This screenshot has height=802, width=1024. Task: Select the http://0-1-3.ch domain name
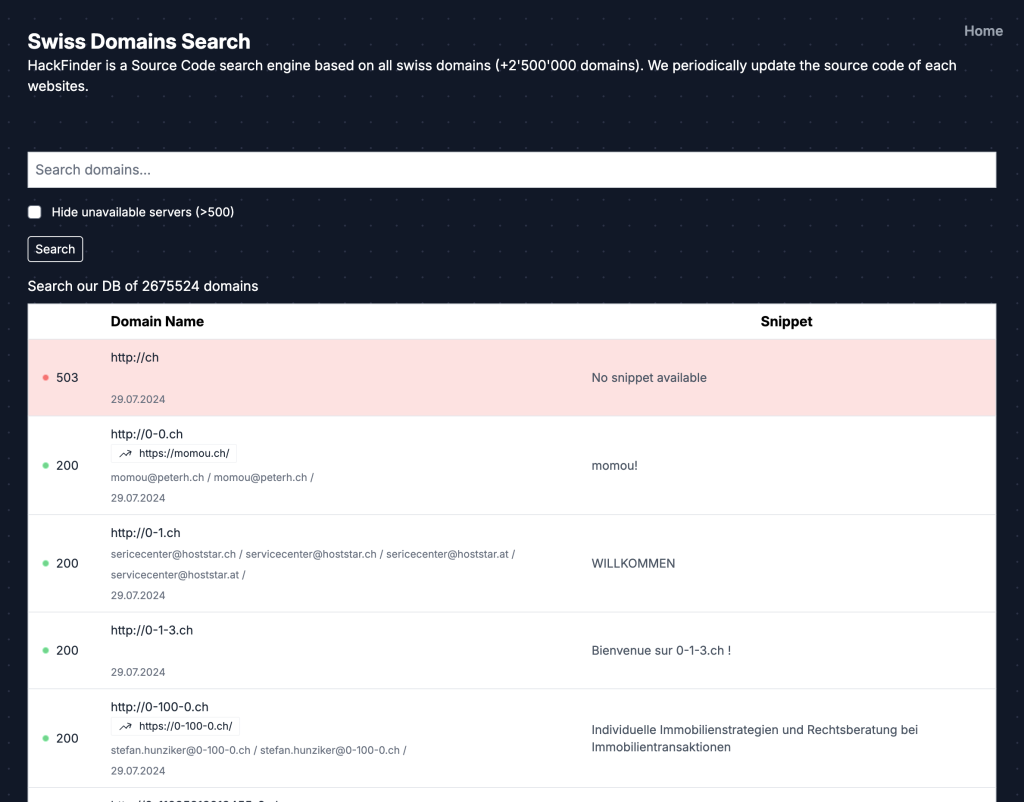coord(152,630)
